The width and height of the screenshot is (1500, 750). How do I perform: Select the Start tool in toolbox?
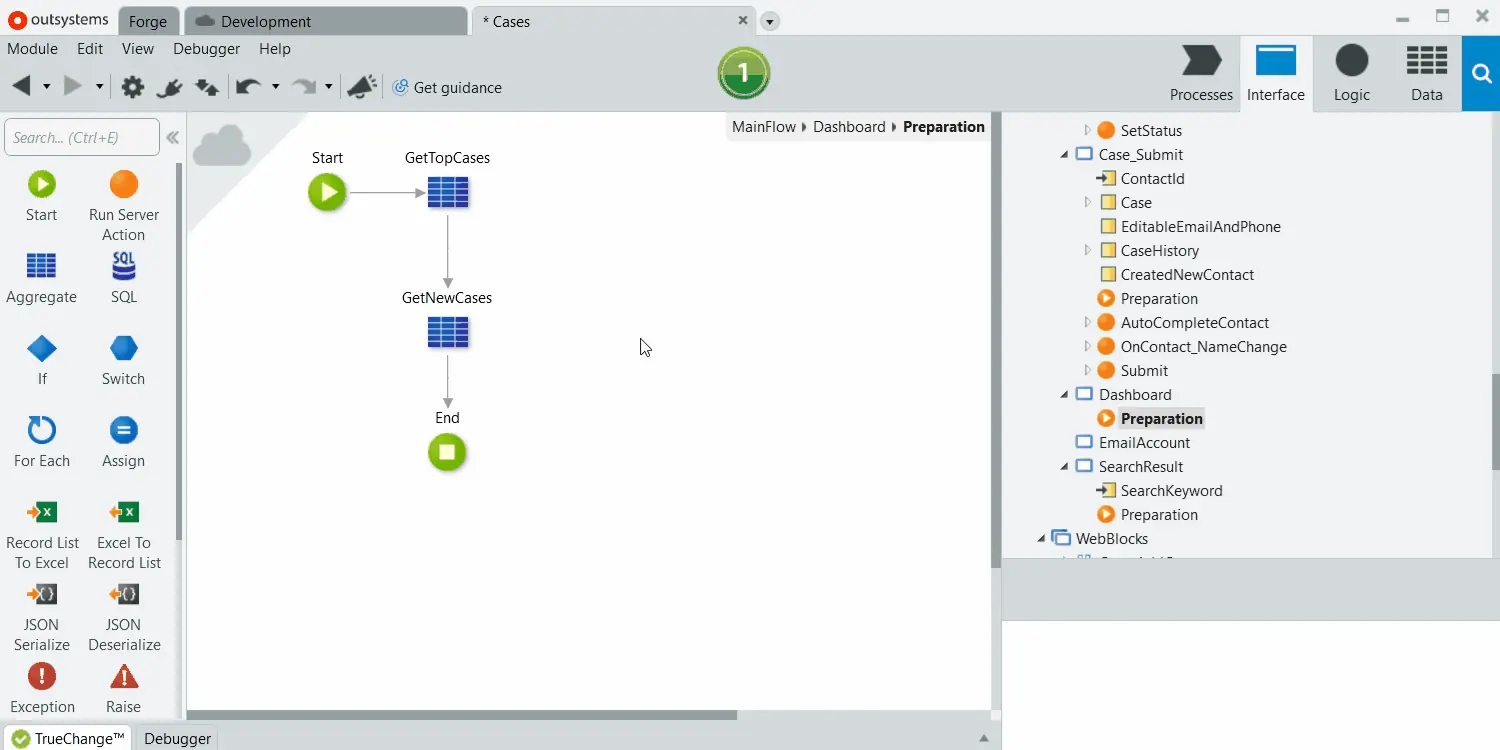(41, 196)
